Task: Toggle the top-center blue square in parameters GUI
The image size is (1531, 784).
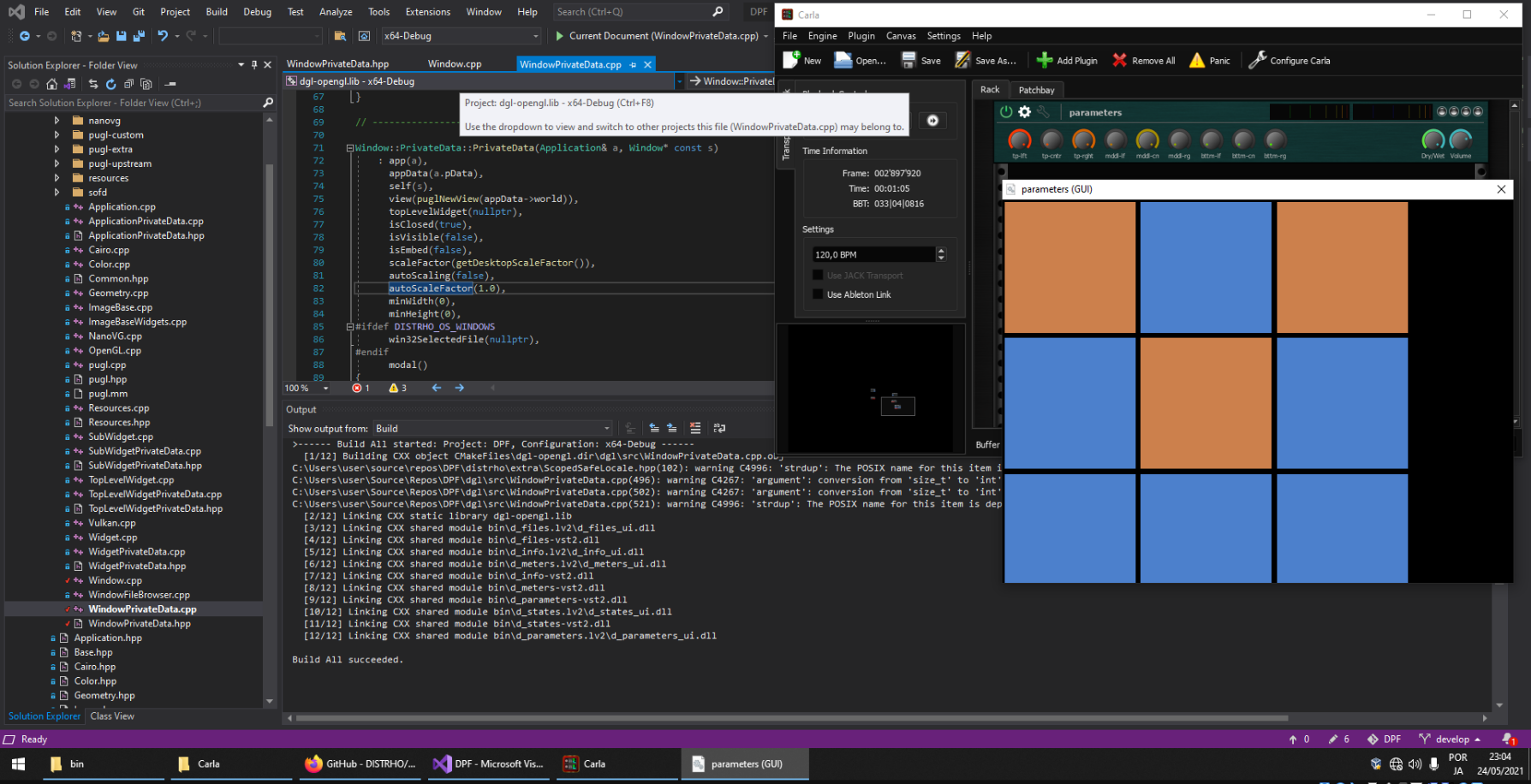Action: click(1206, 267)
